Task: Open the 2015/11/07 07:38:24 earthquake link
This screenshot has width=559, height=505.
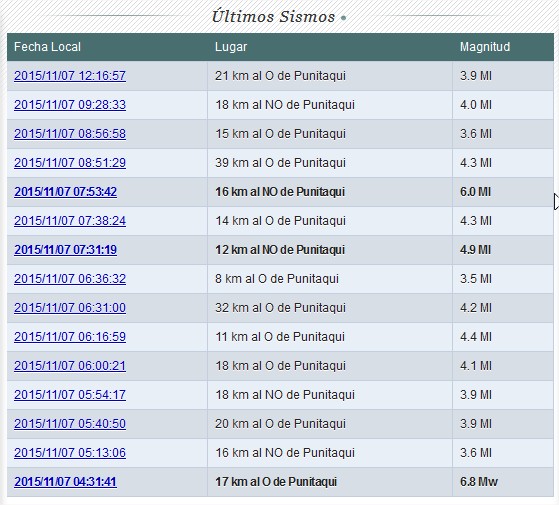Action: pos(70,221)
